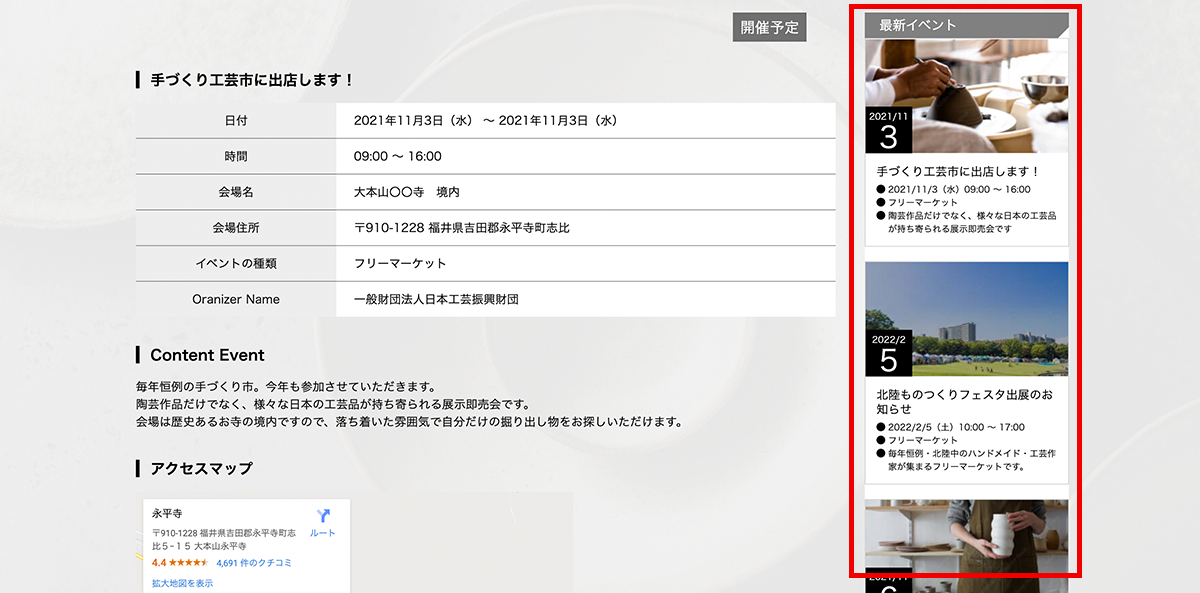Click the 4.4 star rating on the map card

(x=180, y=563)
